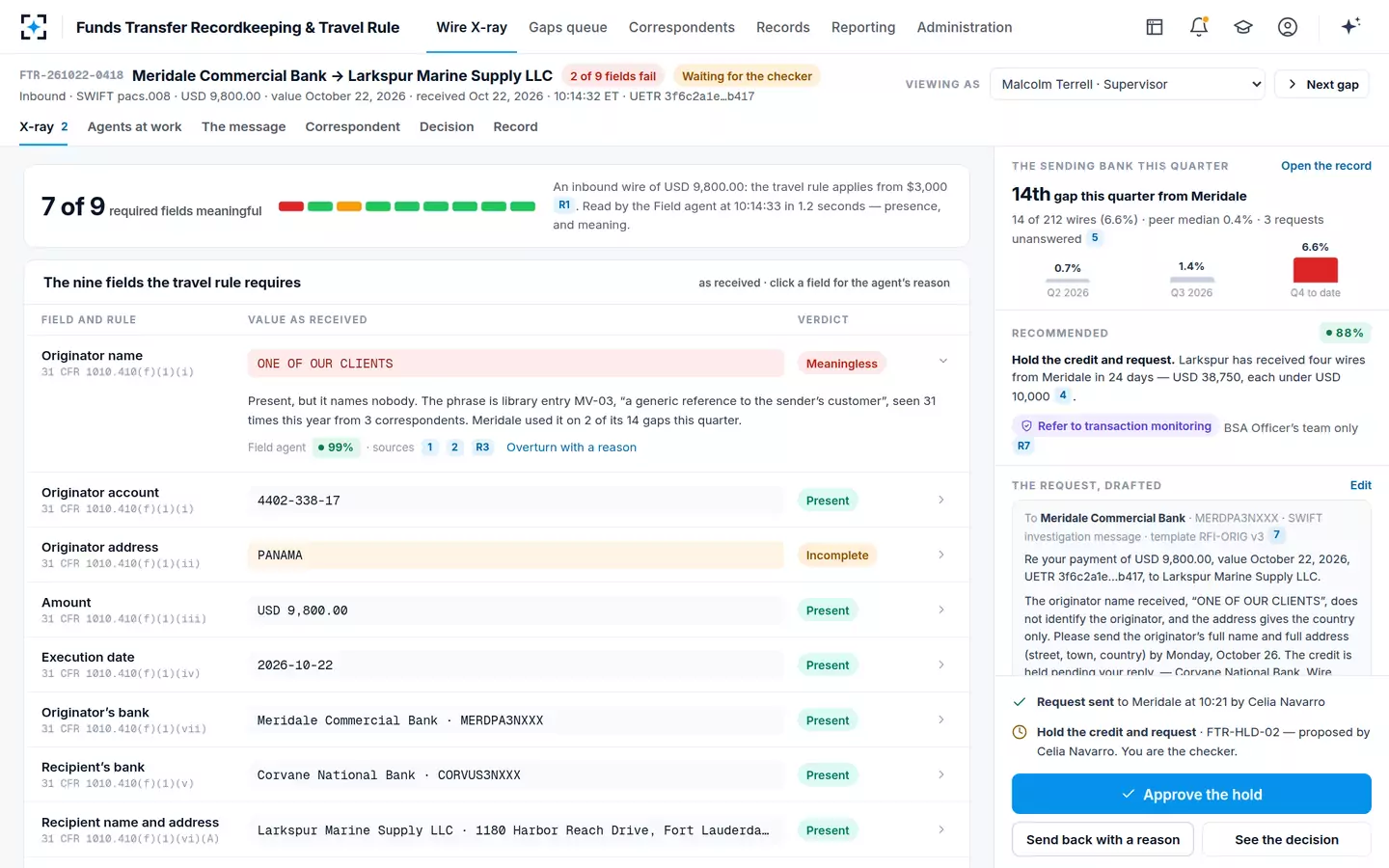Open the layout panel icon
1389x868 pixels.
pyautogui.click(x=1155, y=27)
